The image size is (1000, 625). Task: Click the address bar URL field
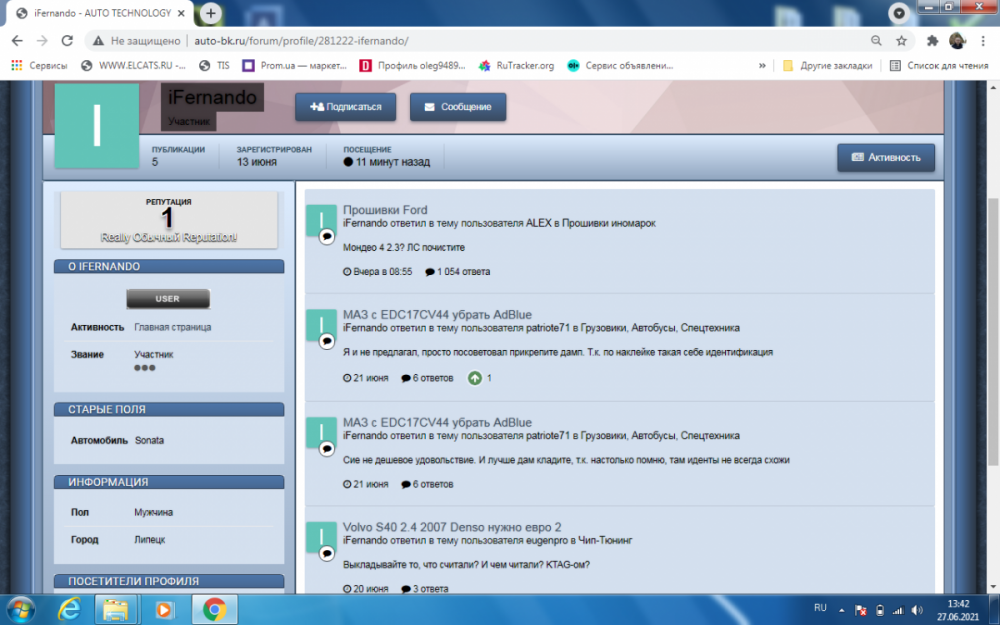pos(478,41)
